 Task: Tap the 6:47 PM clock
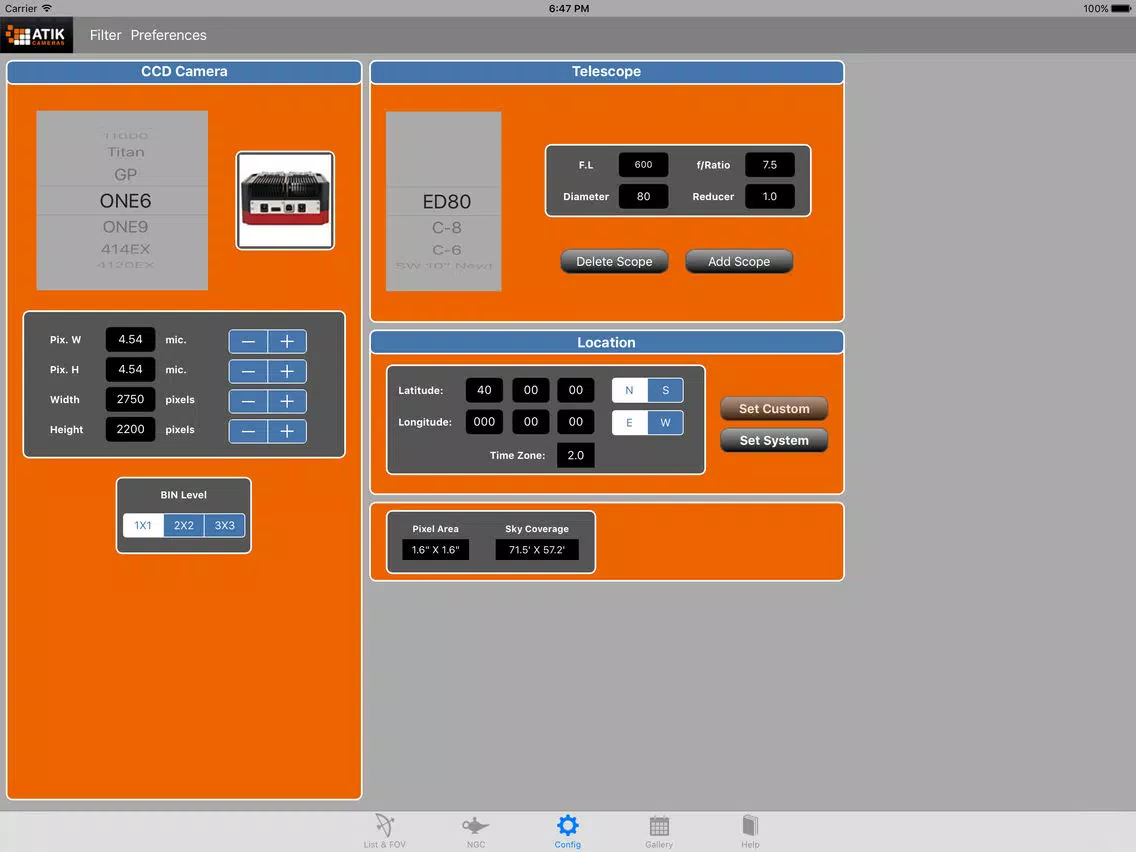[569, 9]
